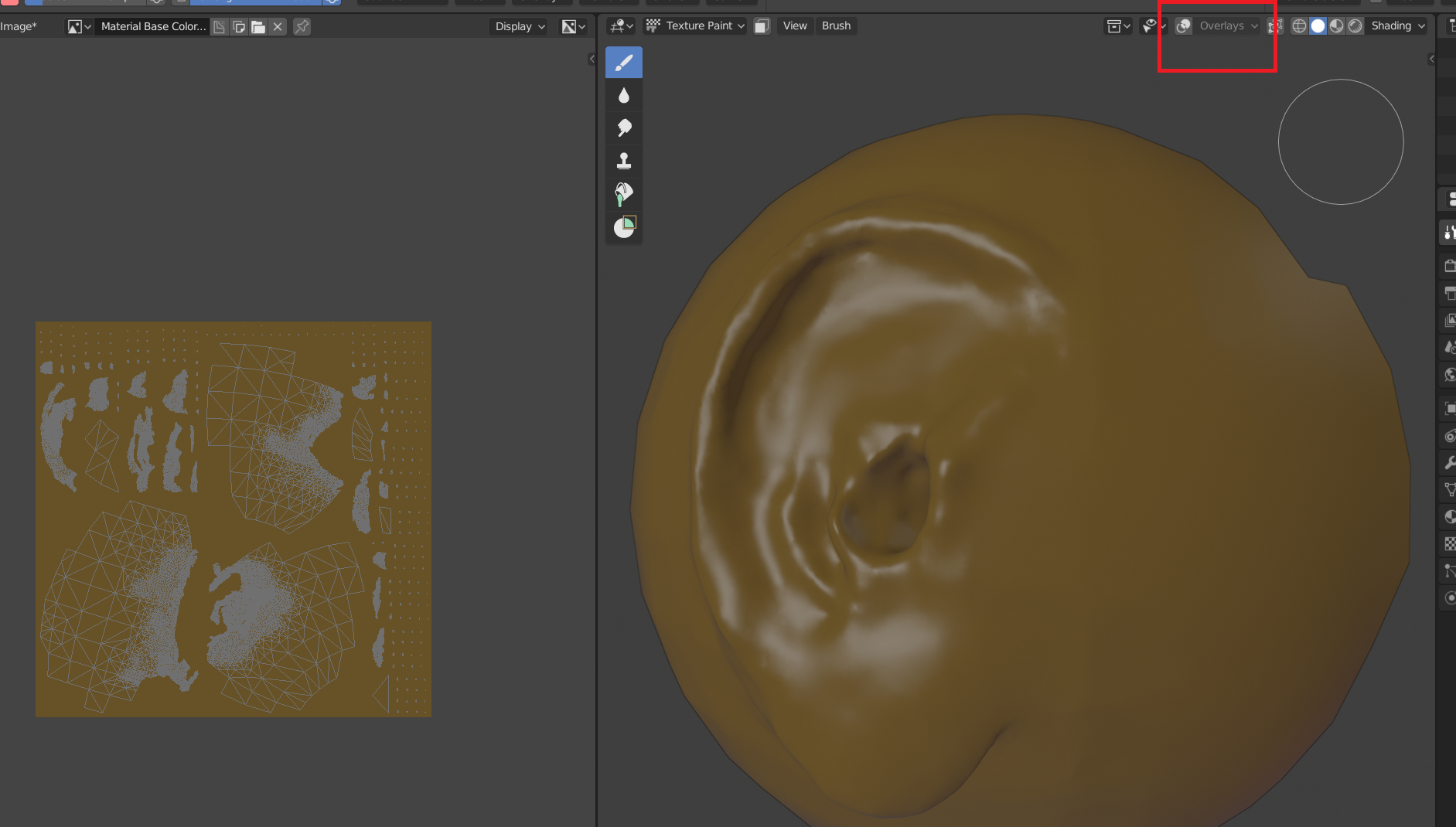
Task: Switch to material preview shading
Action: pyautogui.click(x=1336, y=26)
